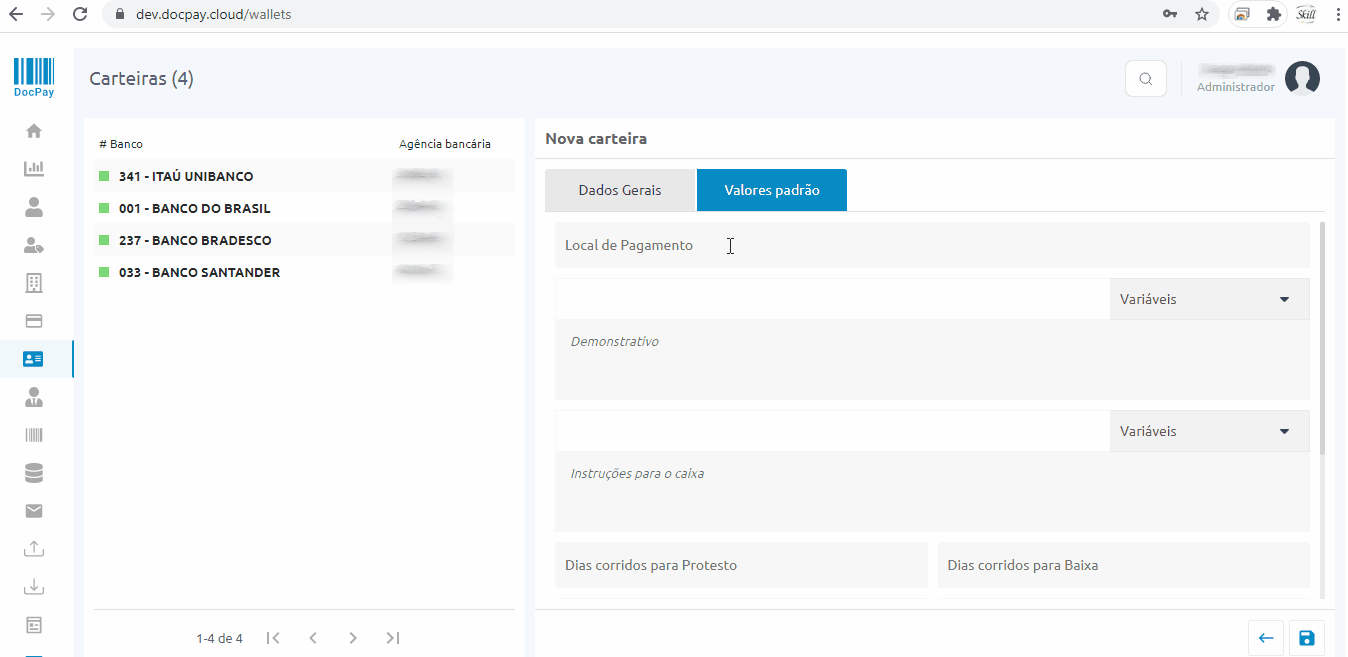Open the upload icon in sidebar
The image size is (1348, 657).
[x=34, y=549]
